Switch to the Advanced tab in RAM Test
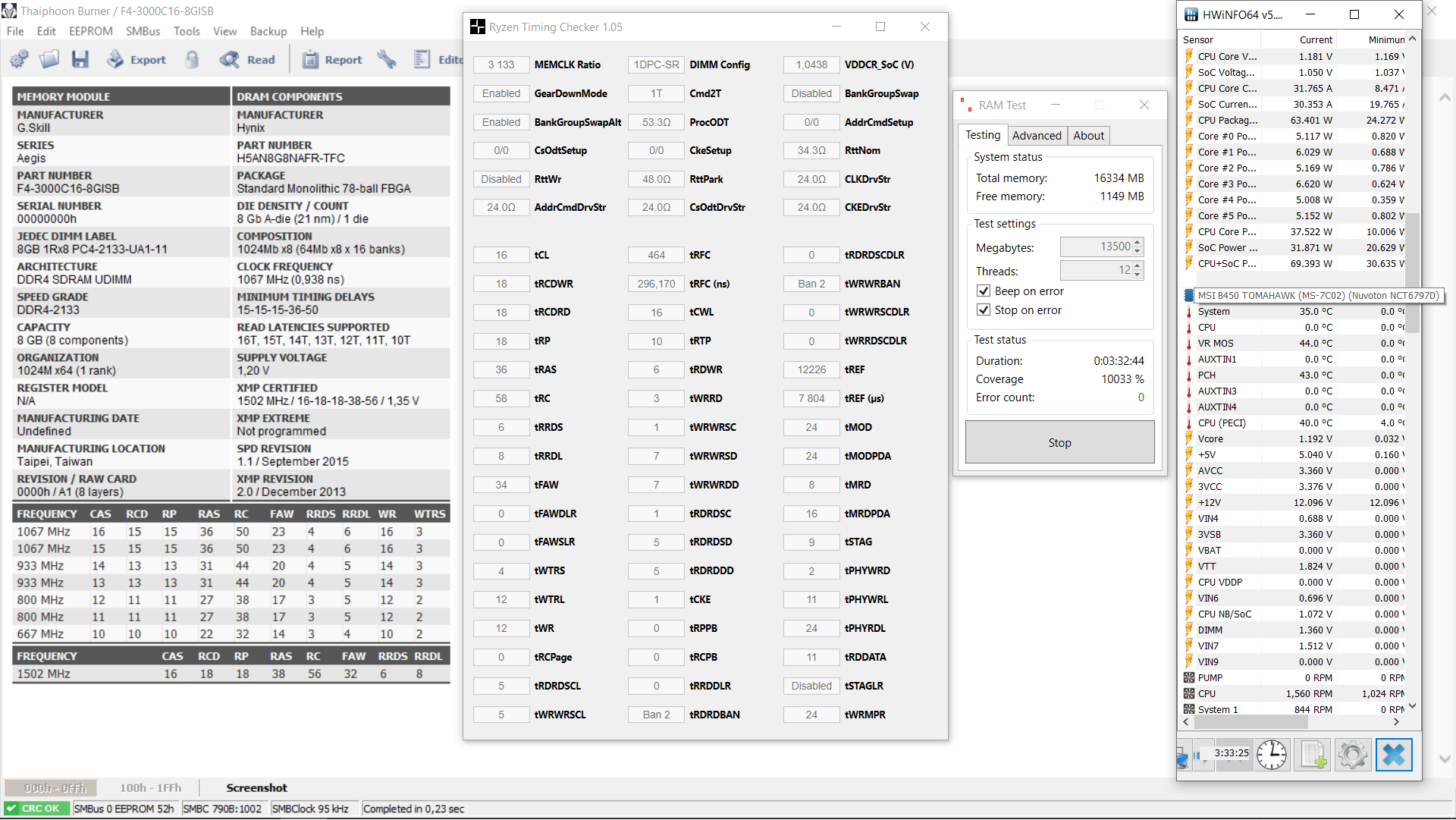Viewport: 1456px width, 820px height. [x=1036, y=136]
